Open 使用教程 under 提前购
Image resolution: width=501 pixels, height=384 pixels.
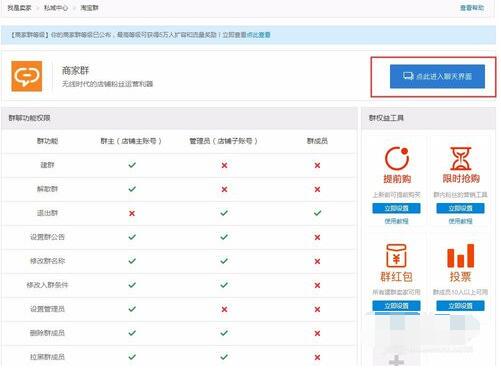coord(396,221)
